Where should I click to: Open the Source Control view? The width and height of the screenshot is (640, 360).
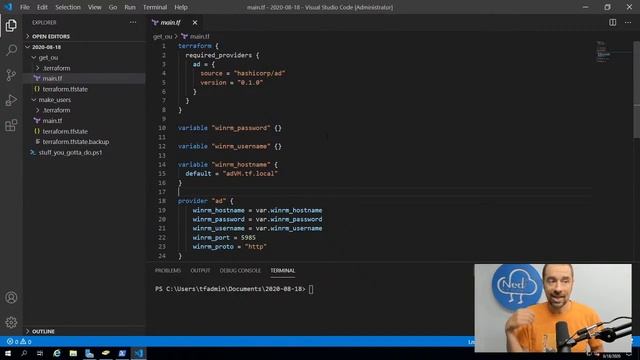(x=11, y=75)
